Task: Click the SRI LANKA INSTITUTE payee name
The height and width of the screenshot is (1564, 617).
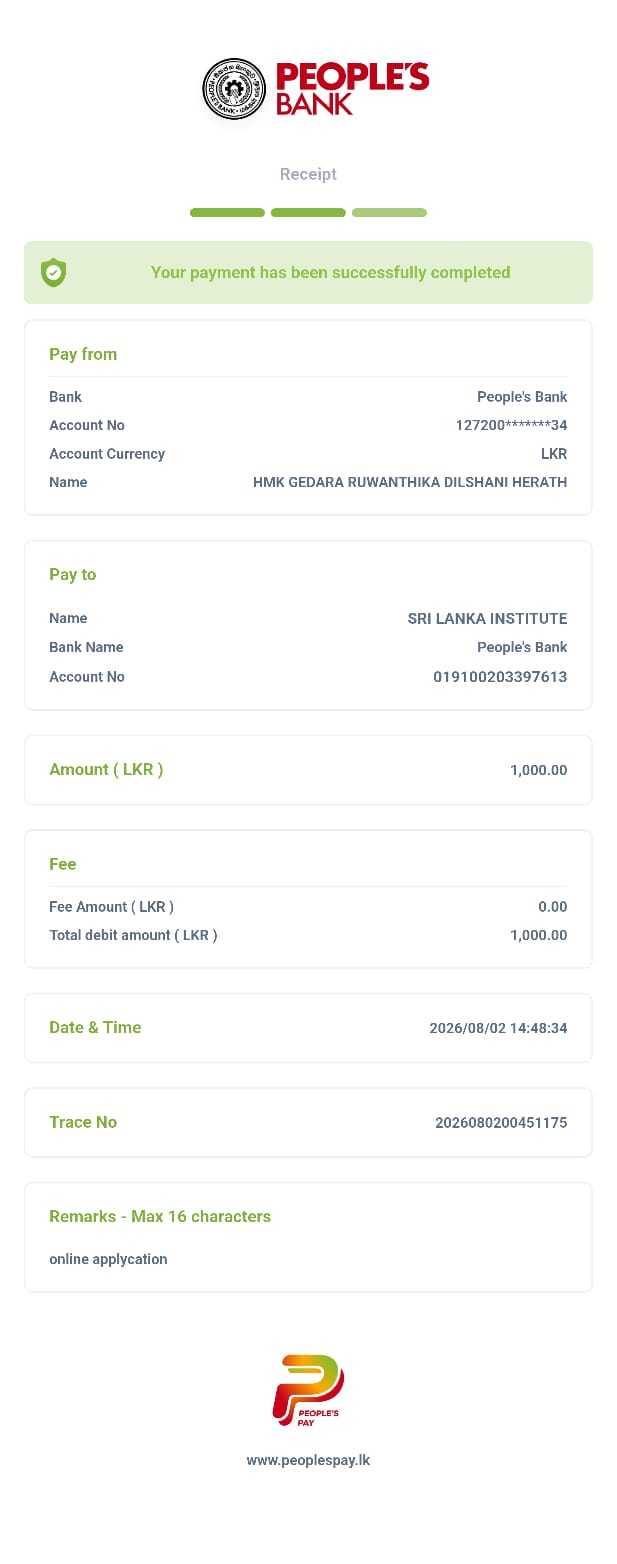Action: pyautogui.click(x=487, y=619)
